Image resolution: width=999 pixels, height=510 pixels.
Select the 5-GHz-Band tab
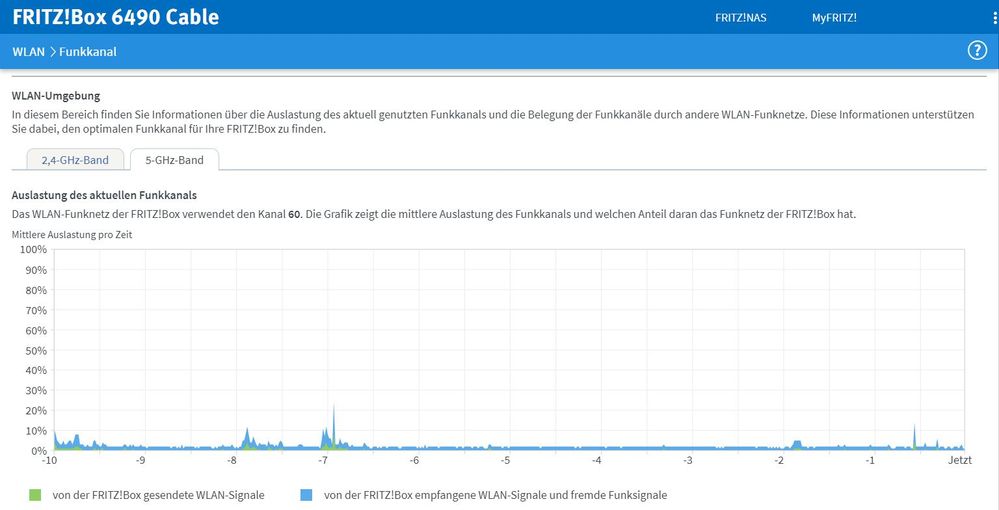pos(175,160)
